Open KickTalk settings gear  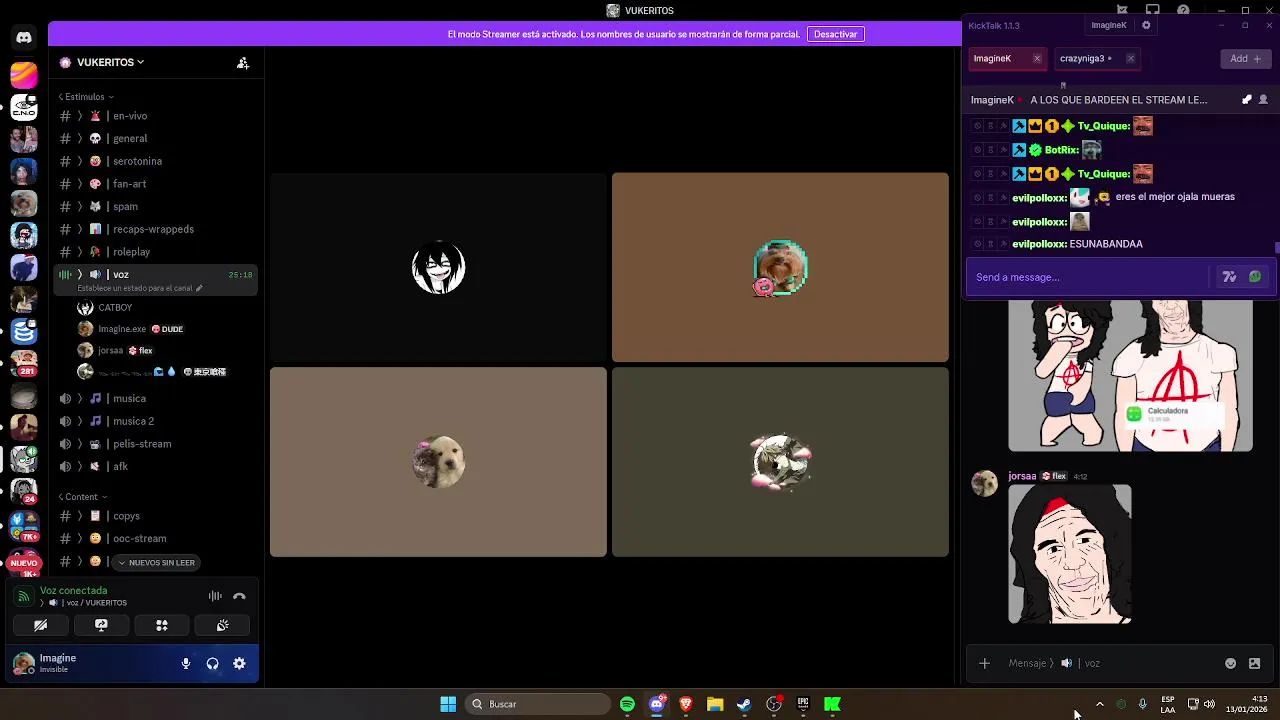coord(1146,26)
